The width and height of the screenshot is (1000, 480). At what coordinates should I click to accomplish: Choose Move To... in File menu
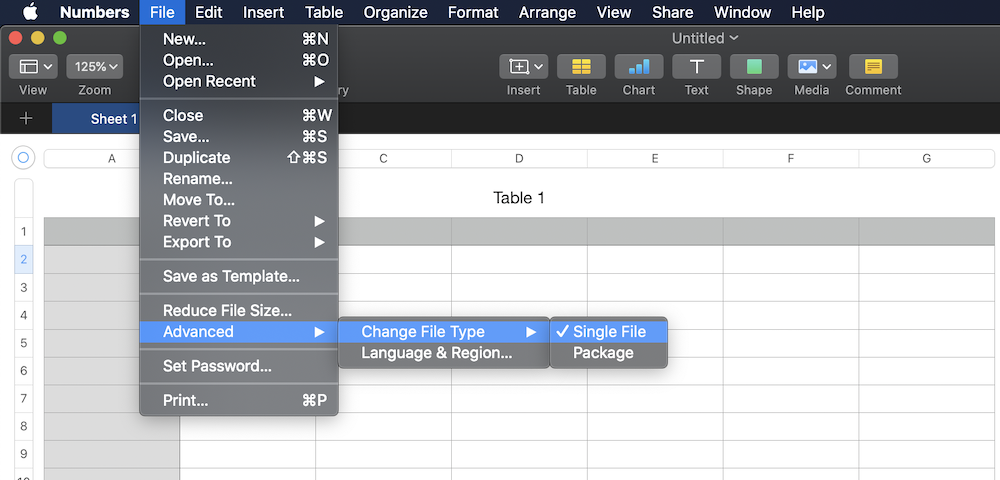(x=239, y=200)
